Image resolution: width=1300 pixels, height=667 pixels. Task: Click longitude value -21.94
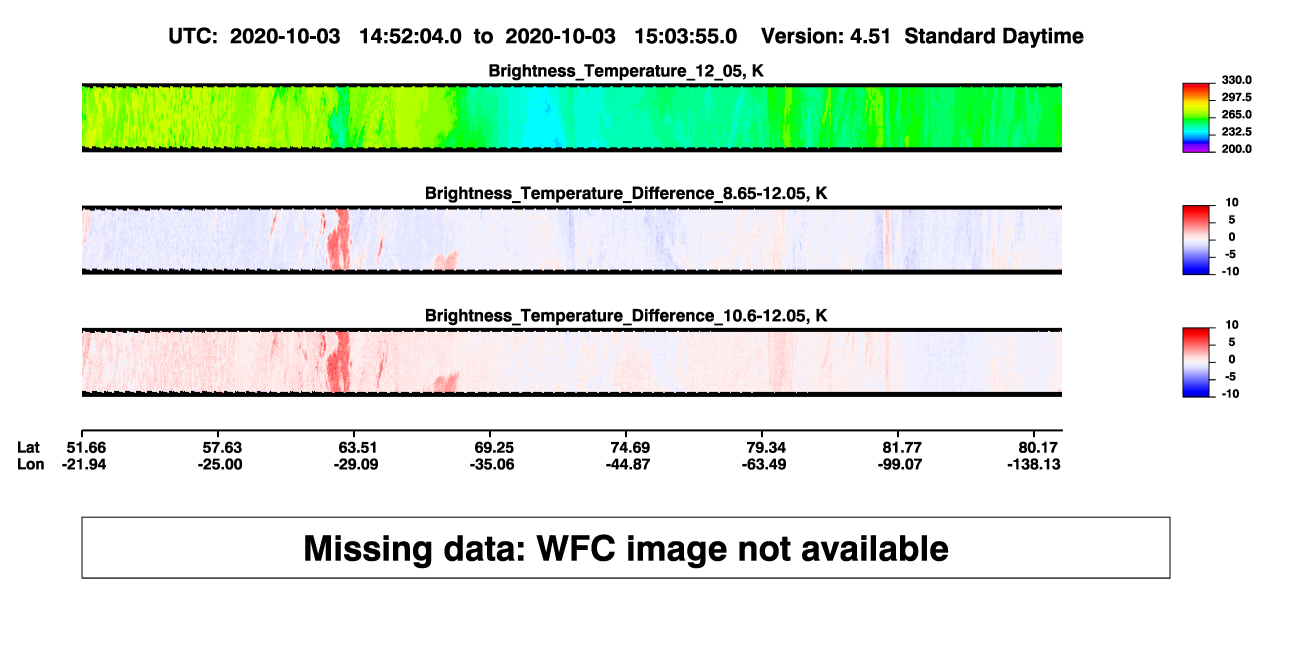pyautogui.click(x=83, y=465)
